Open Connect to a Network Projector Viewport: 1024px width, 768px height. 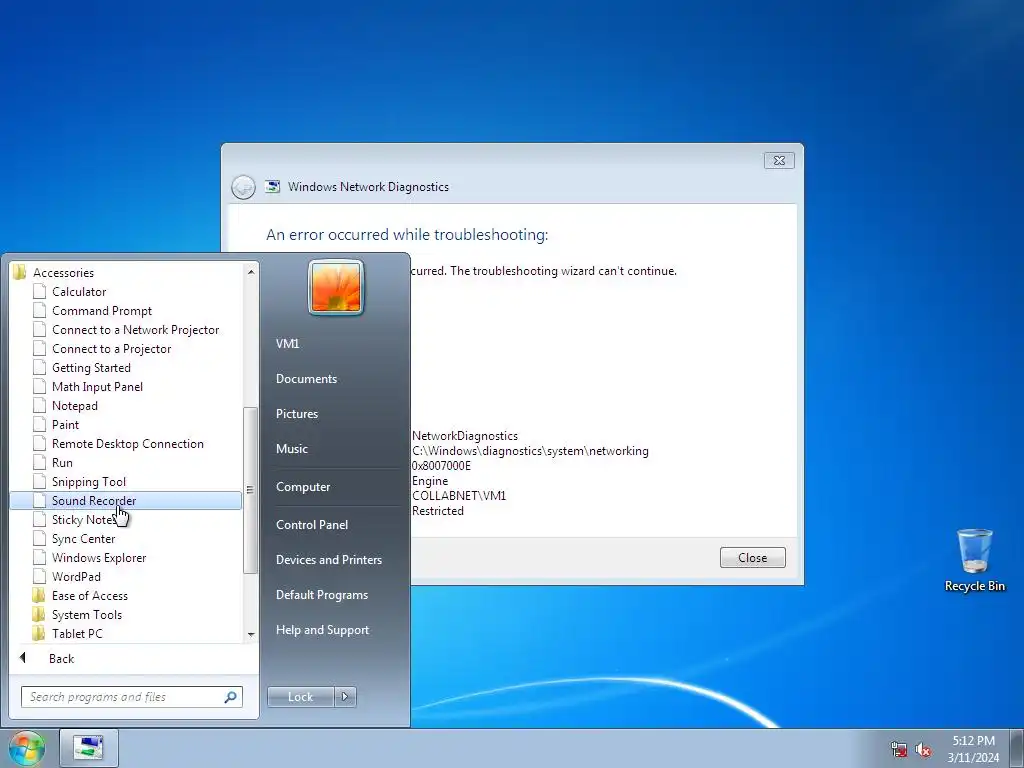tap(135, 330)
